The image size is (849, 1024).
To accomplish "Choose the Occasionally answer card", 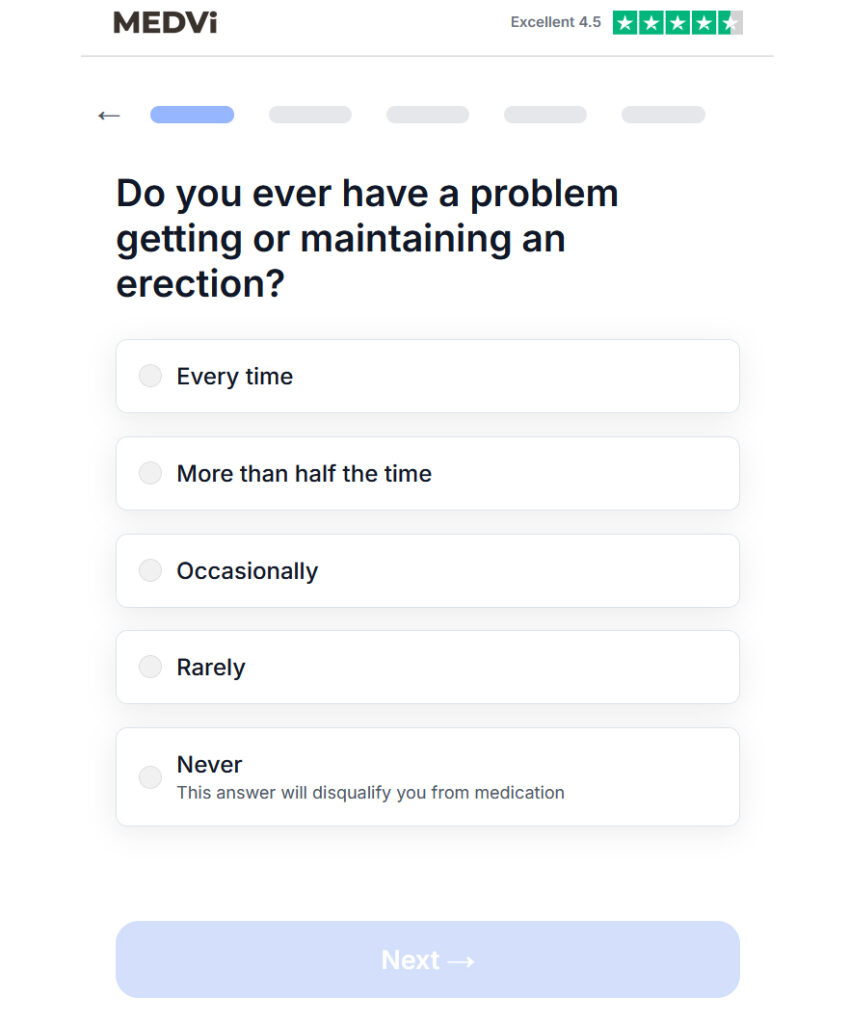I will click(x=428, y=571).
